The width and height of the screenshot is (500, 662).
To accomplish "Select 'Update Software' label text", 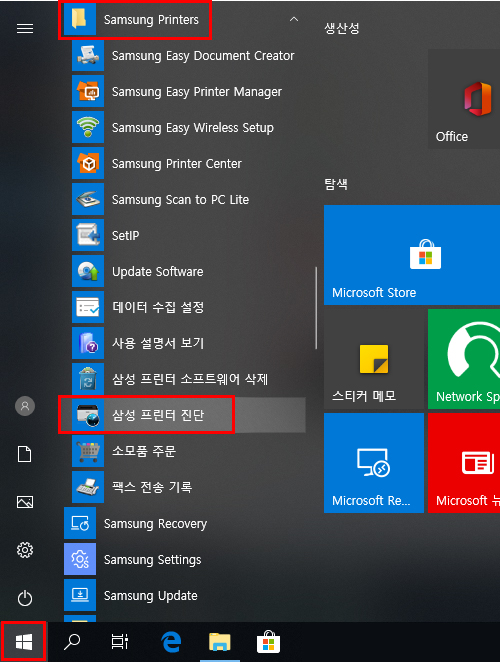I will [158, 271].
